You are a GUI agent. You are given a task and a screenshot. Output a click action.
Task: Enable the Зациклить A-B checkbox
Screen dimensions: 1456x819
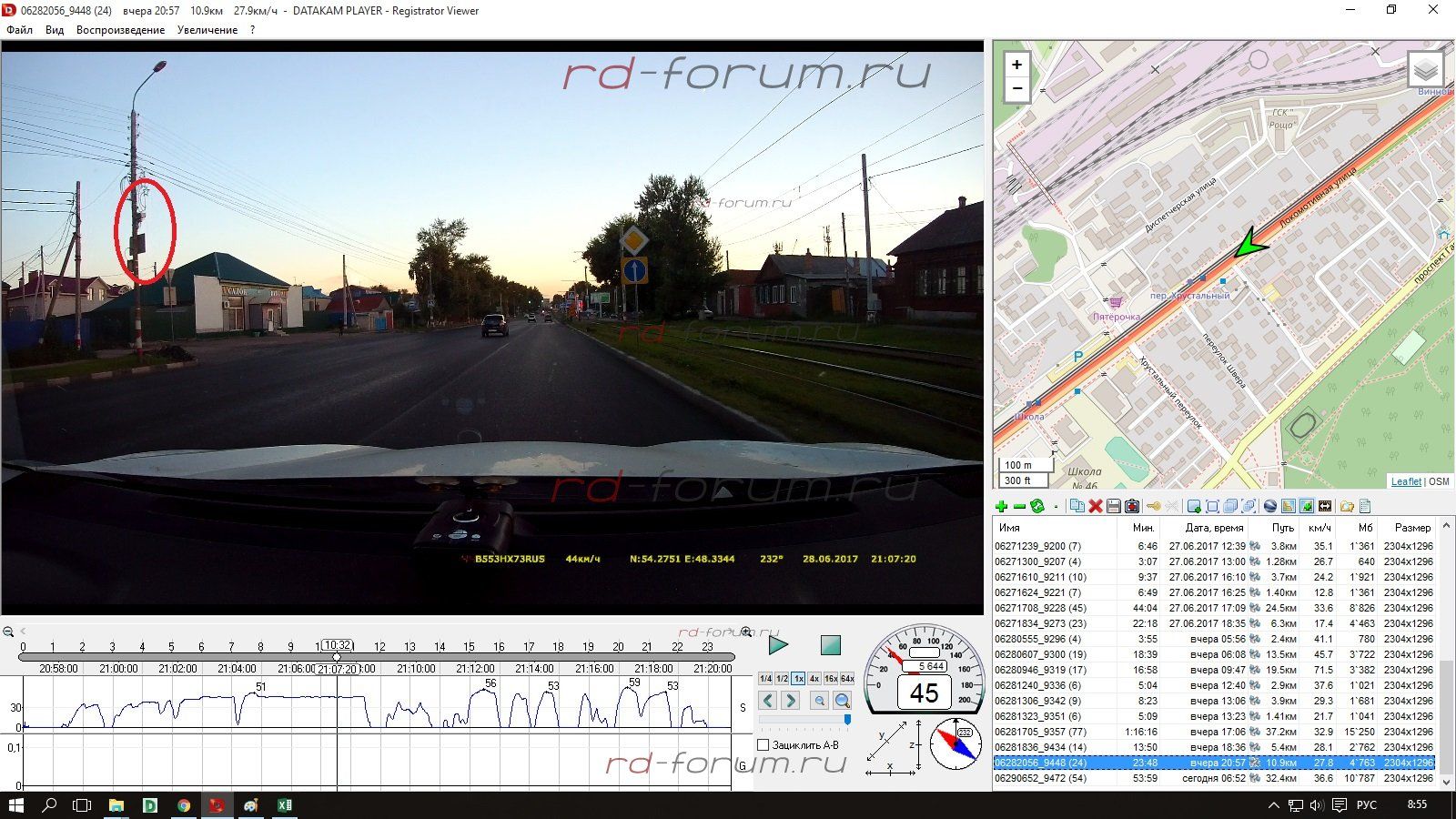pos(763,745)
